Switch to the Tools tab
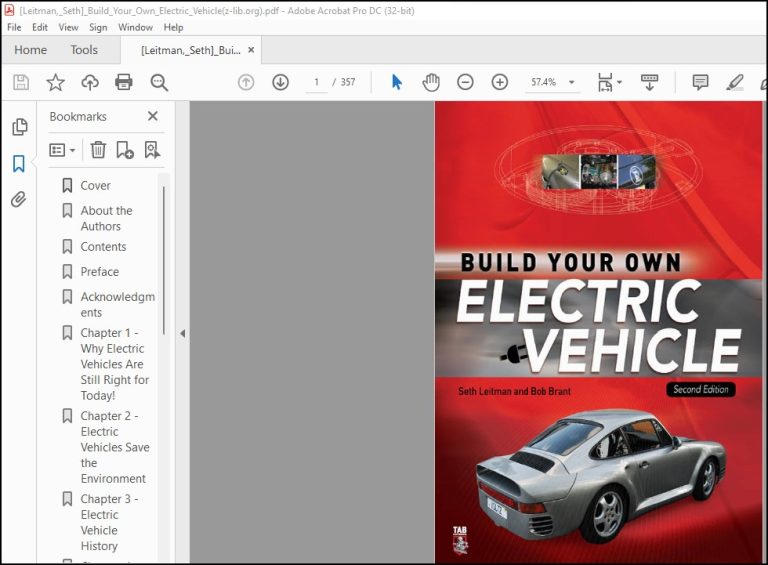 (84, 50)
